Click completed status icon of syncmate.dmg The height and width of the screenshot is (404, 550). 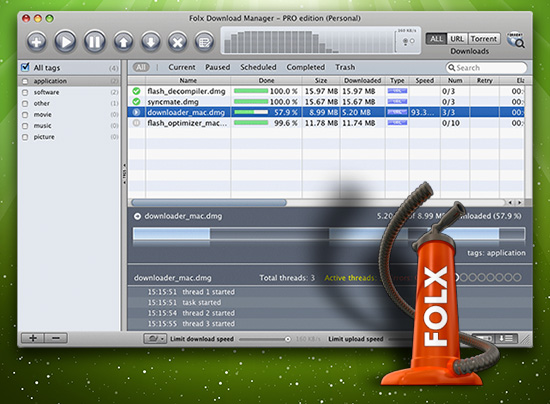tap(136, 102)
